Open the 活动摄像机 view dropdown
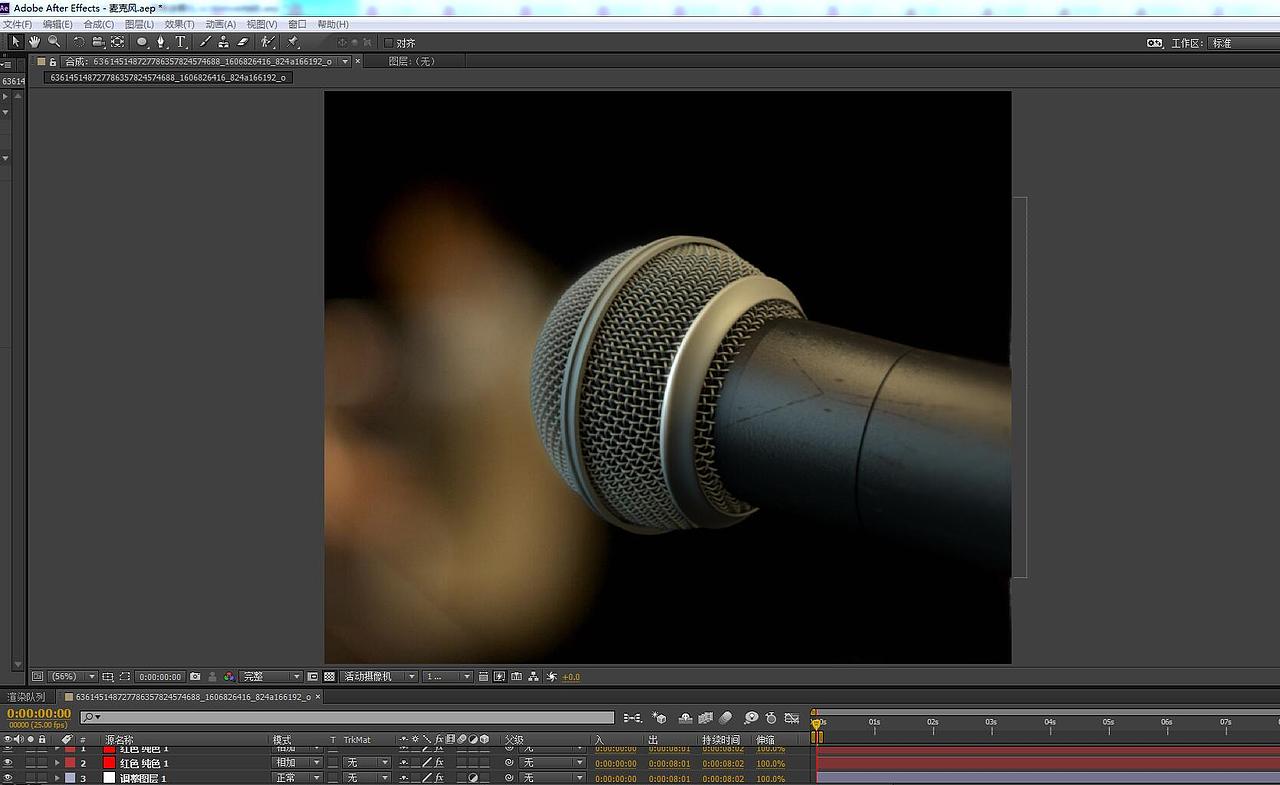This screenshot has width=1280, height=785. click(x=378, y=677)
